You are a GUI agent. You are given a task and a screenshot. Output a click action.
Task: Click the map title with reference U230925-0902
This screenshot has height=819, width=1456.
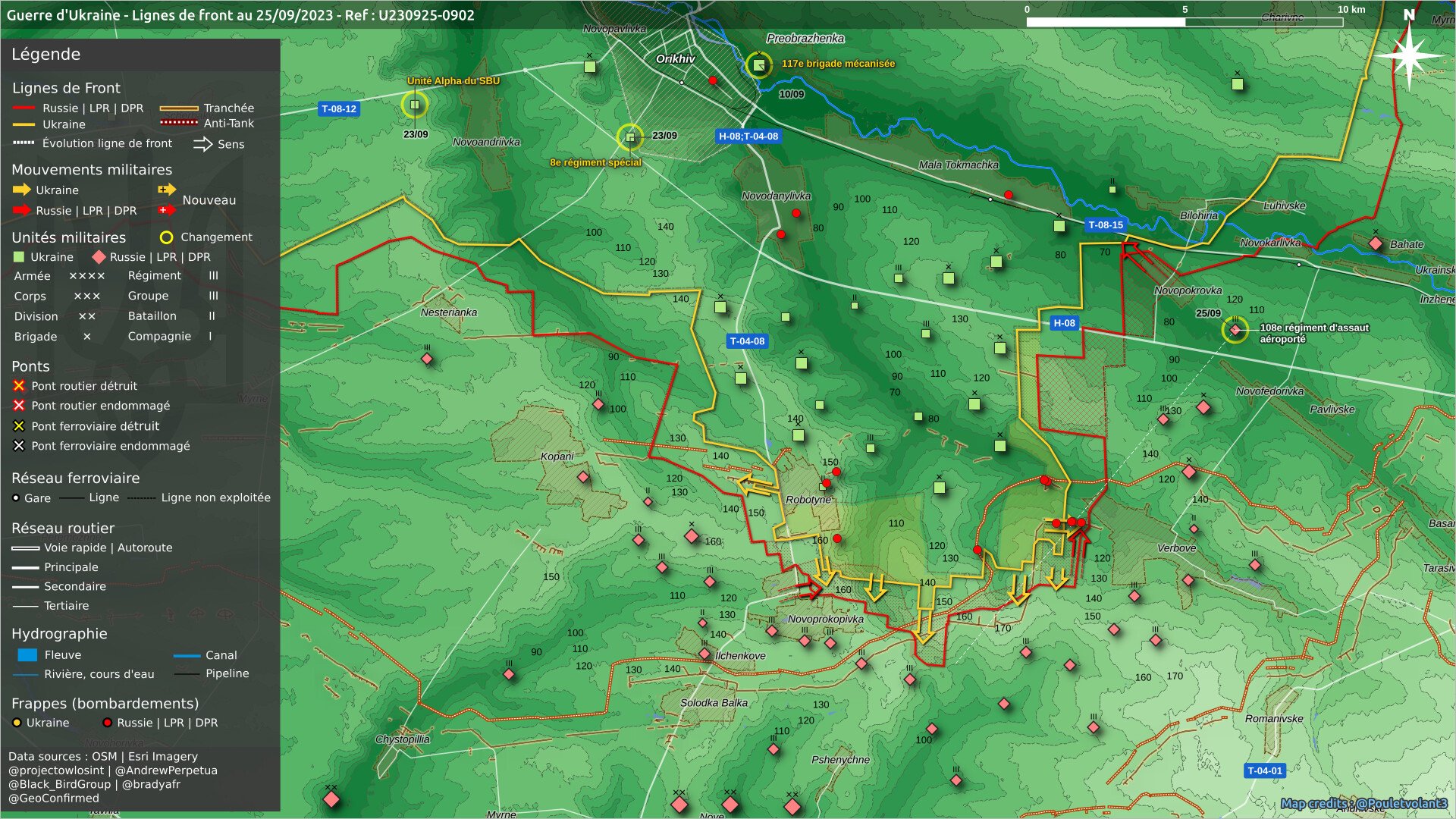[240, 15]
